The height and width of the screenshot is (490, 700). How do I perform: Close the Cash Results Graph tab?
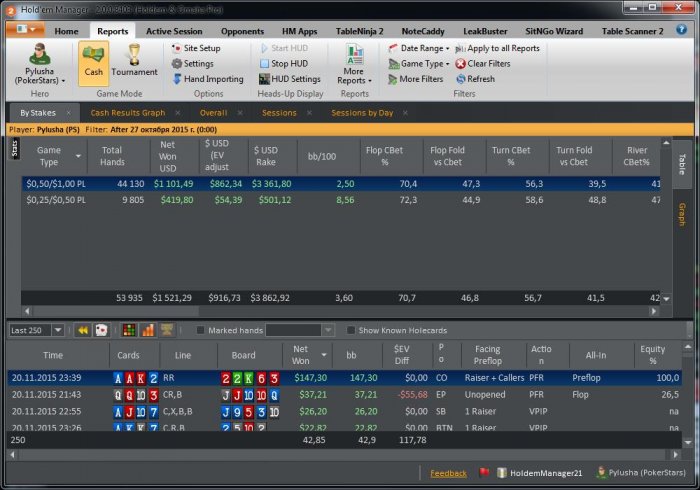[178, 113]
